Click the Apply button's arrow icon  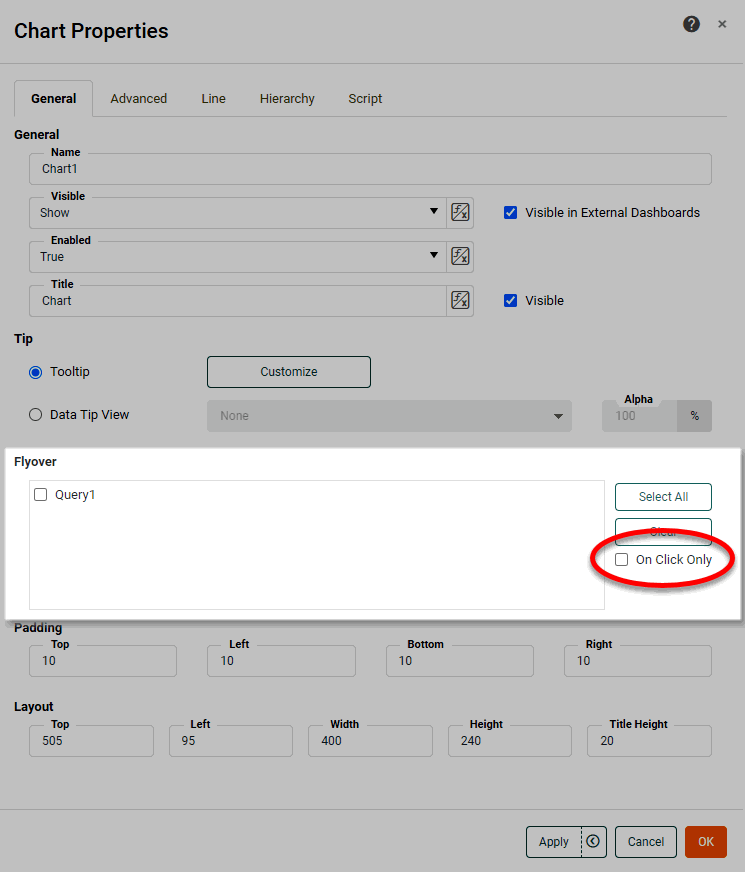593,842
